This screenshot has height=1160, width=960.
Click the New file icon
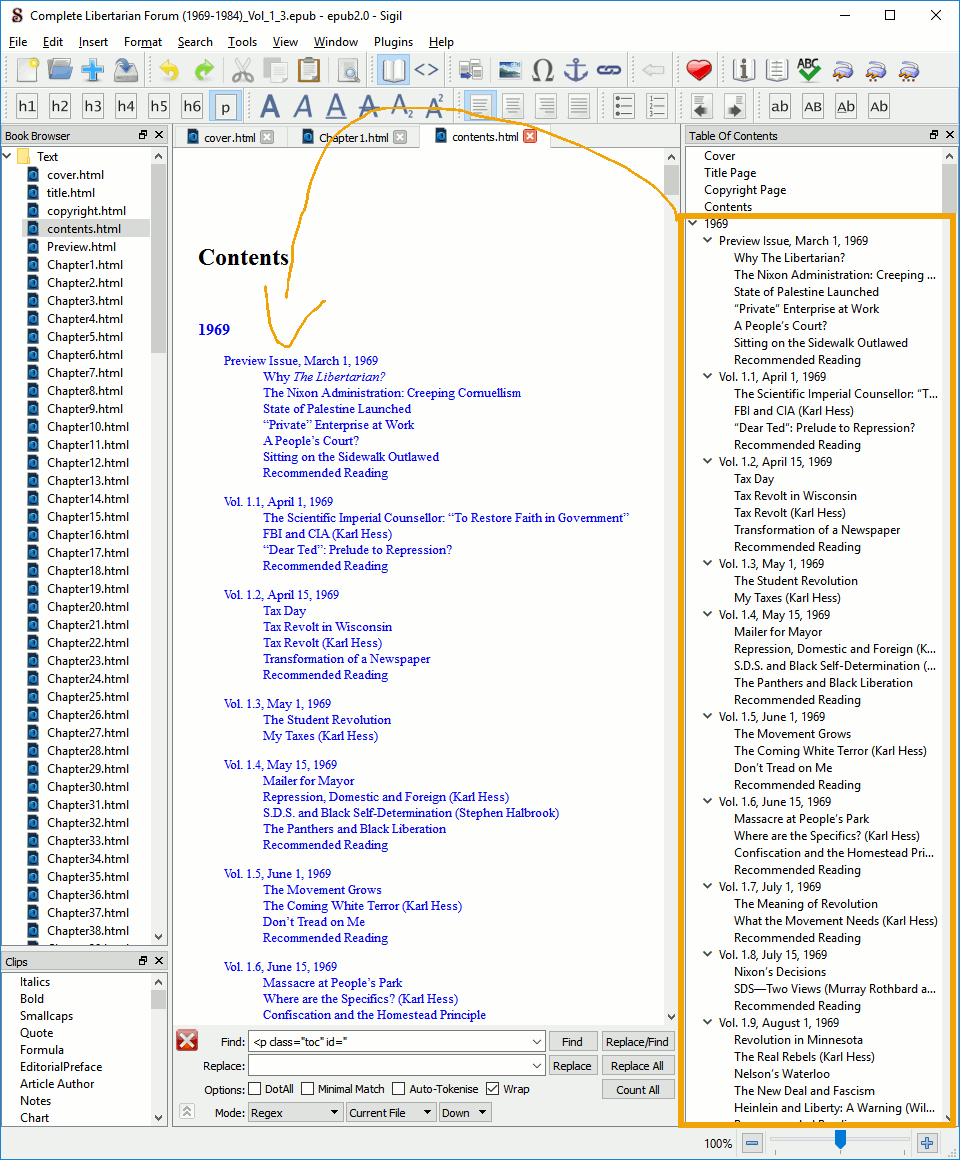pyautogui.click(x=27, y=70)
